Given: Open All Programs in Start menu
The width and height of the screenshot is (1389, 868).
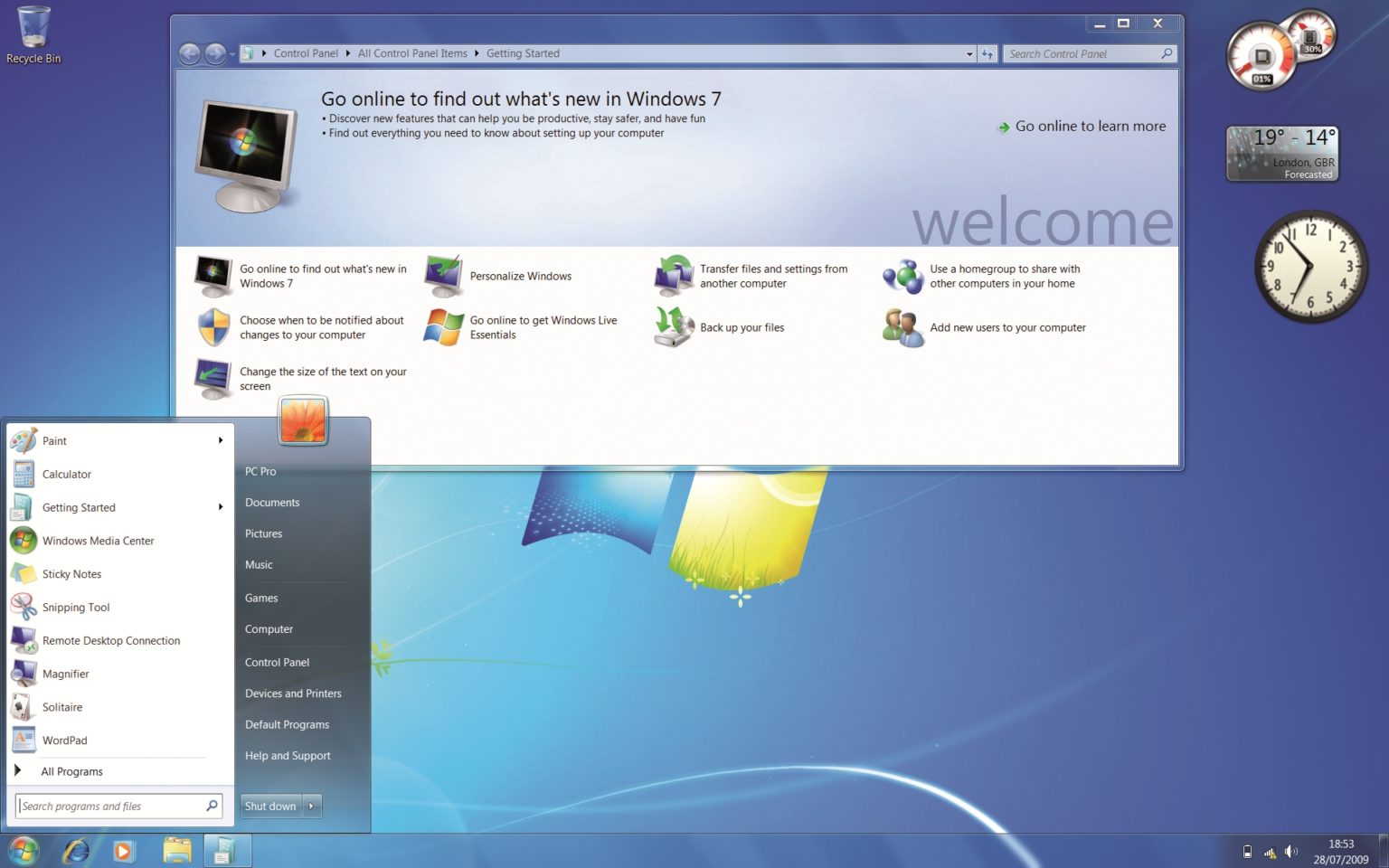Looking at the screenshot, I should pos(71,770).
